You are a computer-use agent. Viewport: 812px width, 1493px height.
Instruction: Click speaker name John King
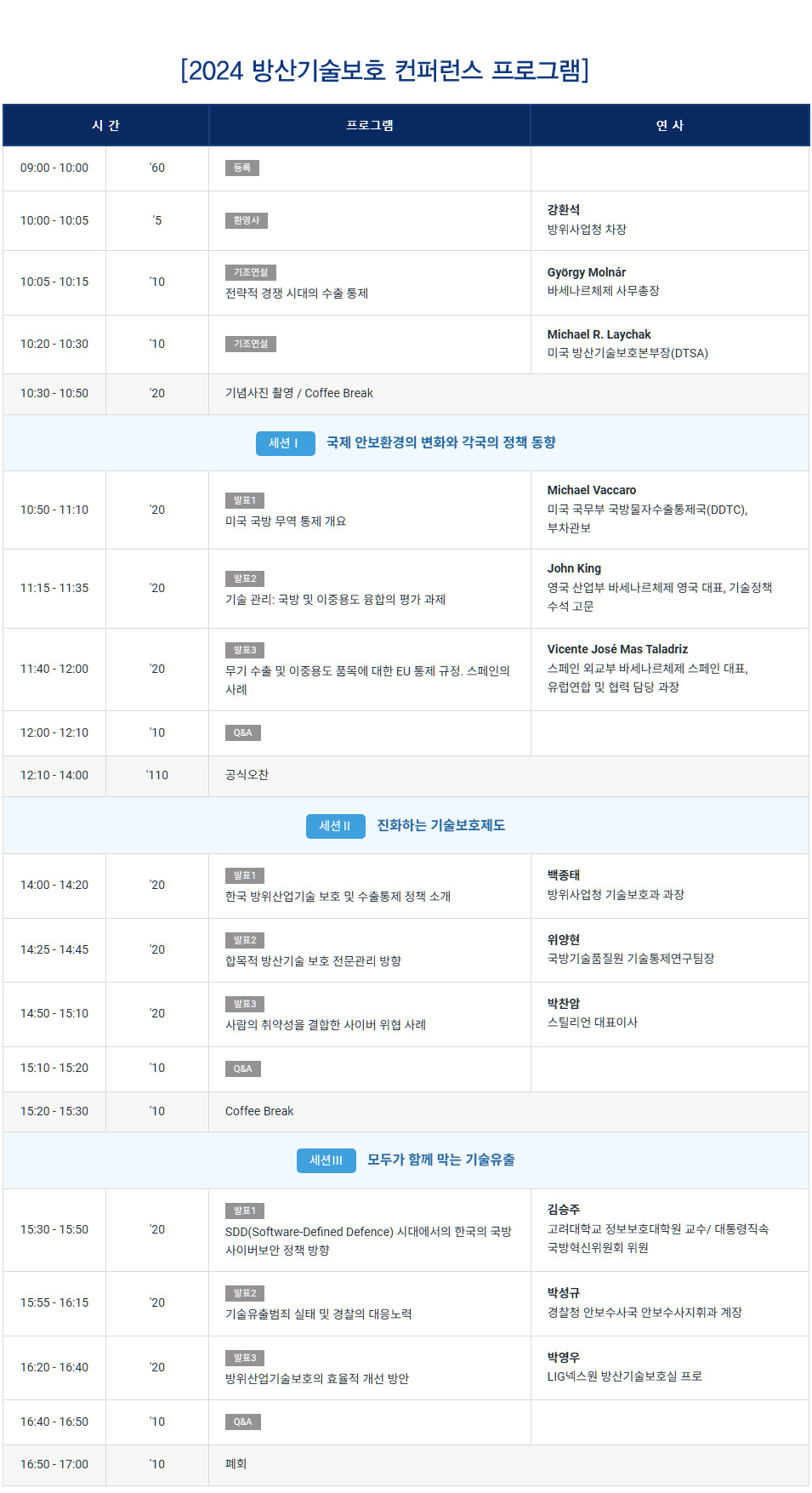[574, 568]
